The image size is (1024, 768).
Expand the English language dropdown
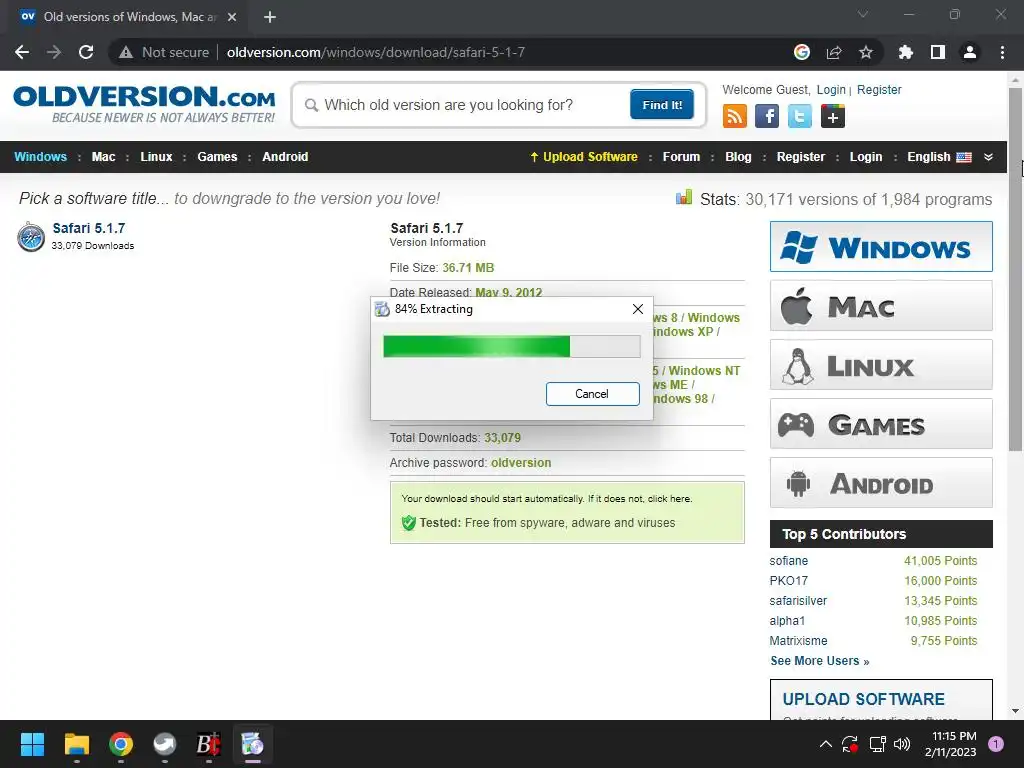point(988,157)
